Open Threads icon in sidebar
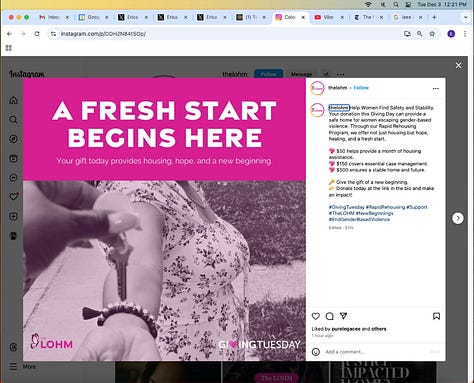This screenshot has width=474, height=383. click(x=13, y=347)
